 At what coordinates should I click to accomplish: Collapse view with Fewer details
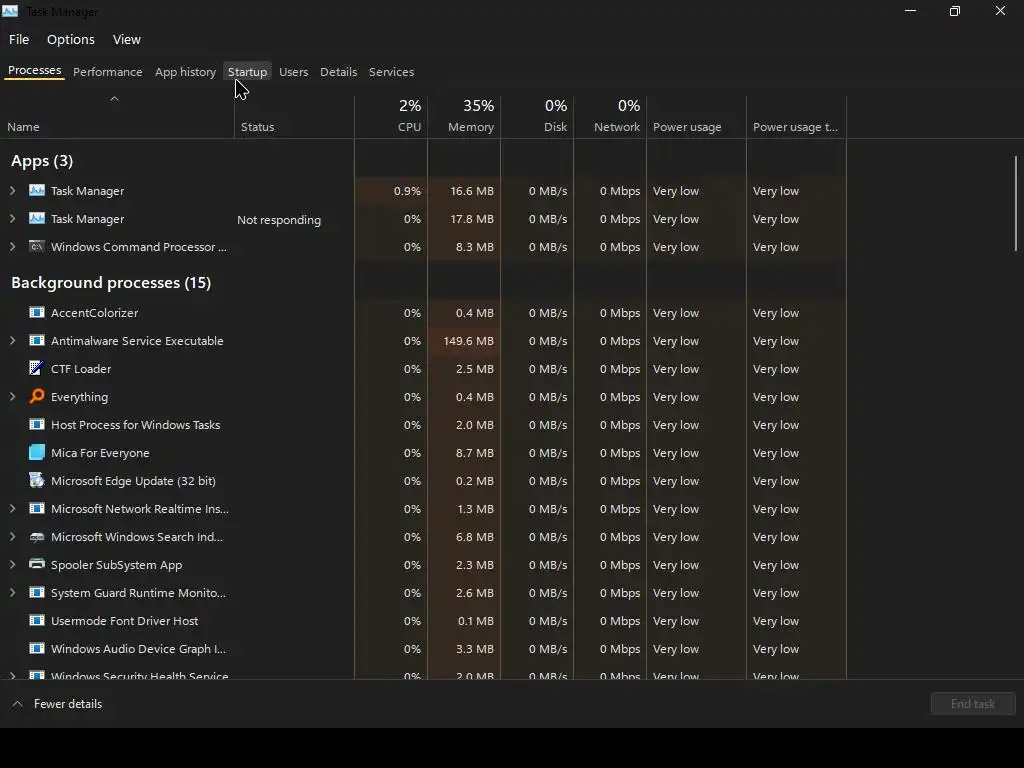click(57, 704)
